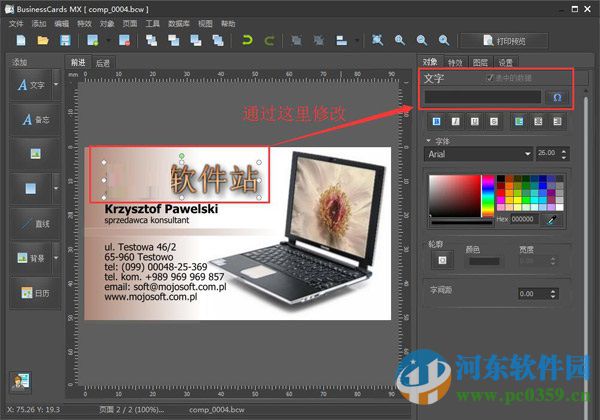Add a 文字 text object
The image size is (600, 420).
coord(31,85)
